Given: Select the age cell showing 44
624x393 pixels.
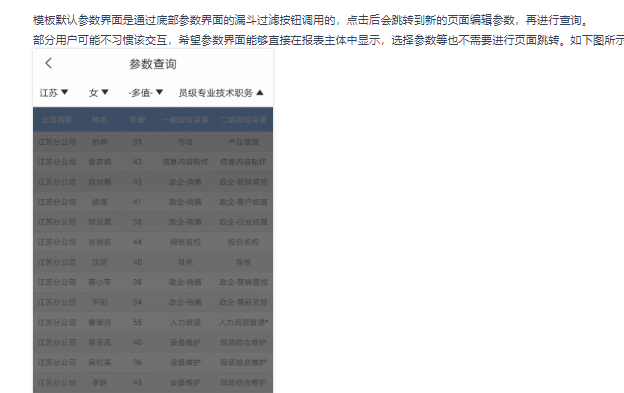Looking at the screenshot, I should point(137,242).
